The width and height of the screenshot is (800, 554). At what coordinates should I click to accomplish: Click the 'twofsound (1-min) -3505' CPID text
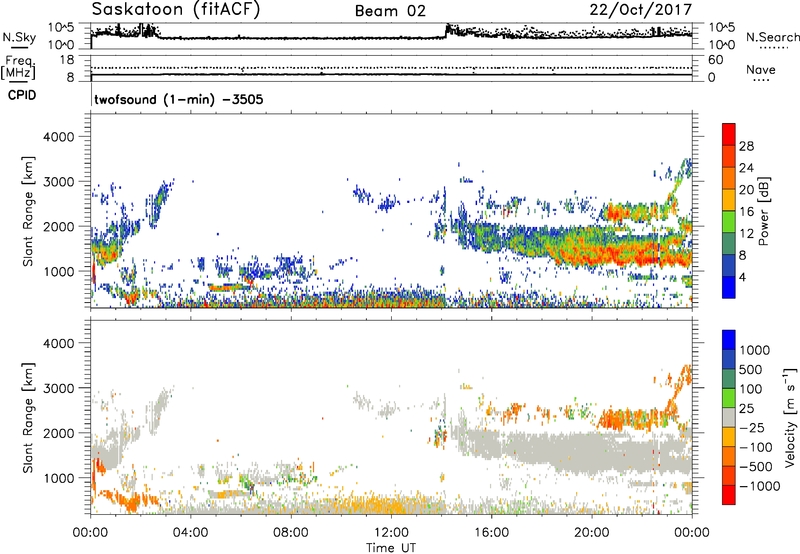(179, 99)
